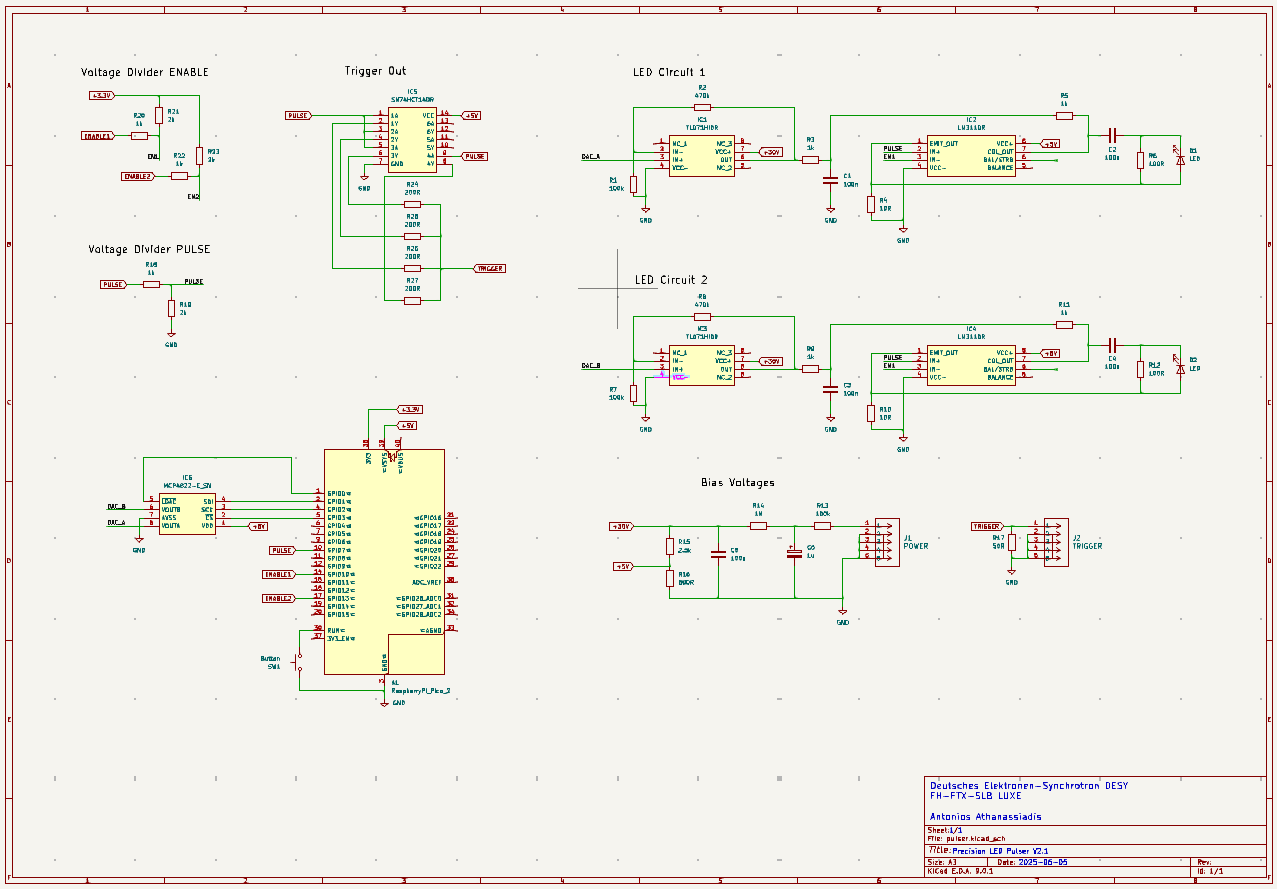
Task: Select resistor R23 2k symbol
Action: [199, 155]
